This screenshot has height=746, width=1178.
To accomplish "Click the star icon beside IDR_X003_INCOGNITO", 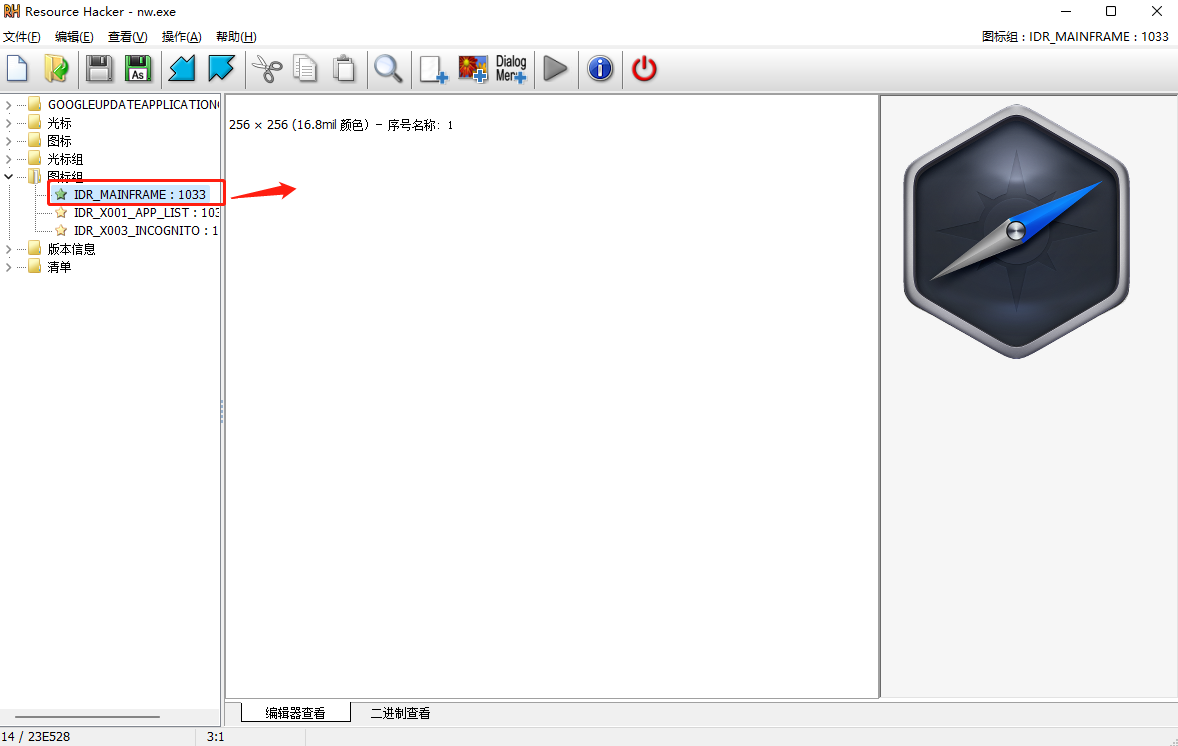I will (x=62, y=231).
